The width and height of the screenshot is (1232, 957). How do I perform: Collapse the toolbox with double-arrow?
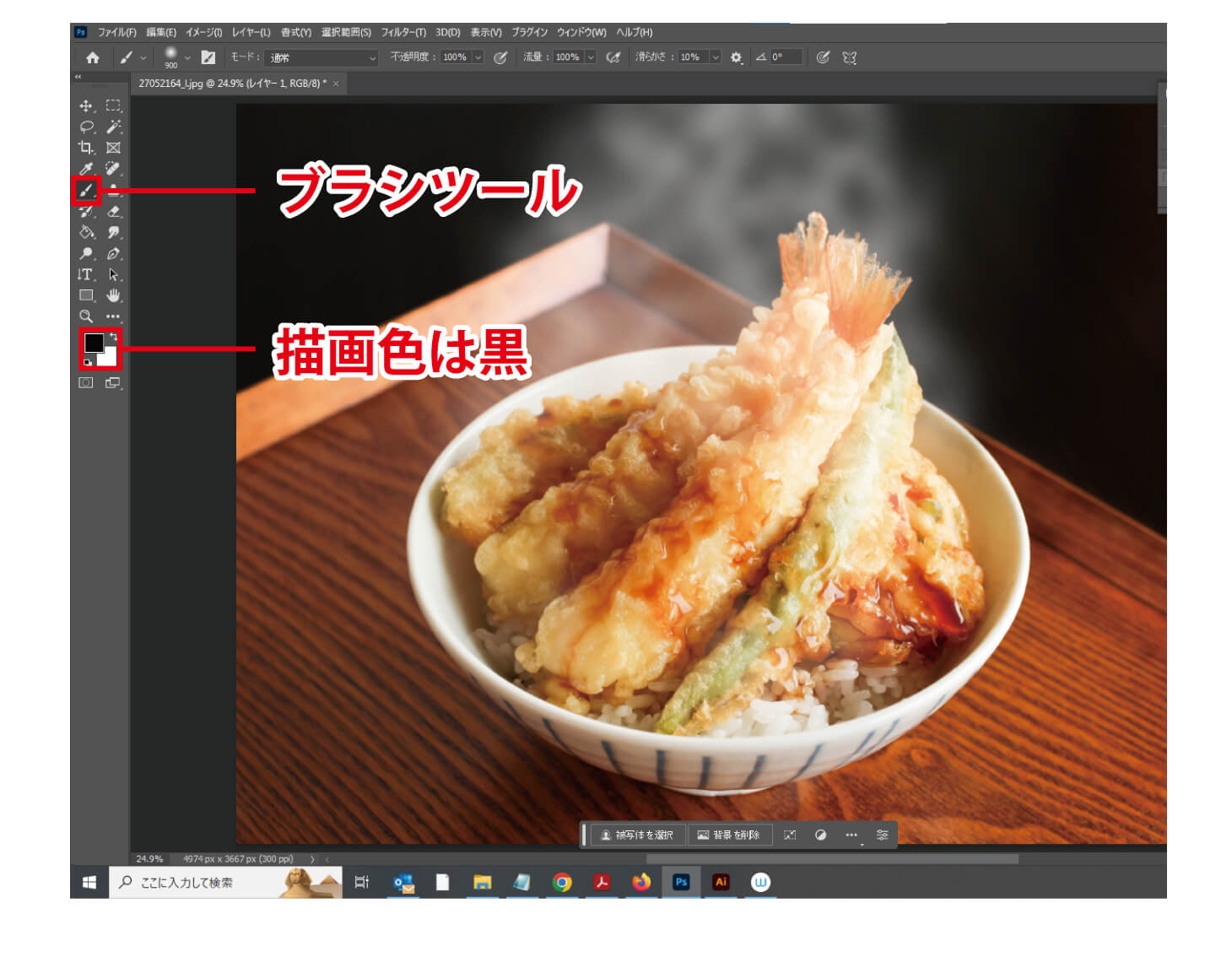[x=78, y=77]
